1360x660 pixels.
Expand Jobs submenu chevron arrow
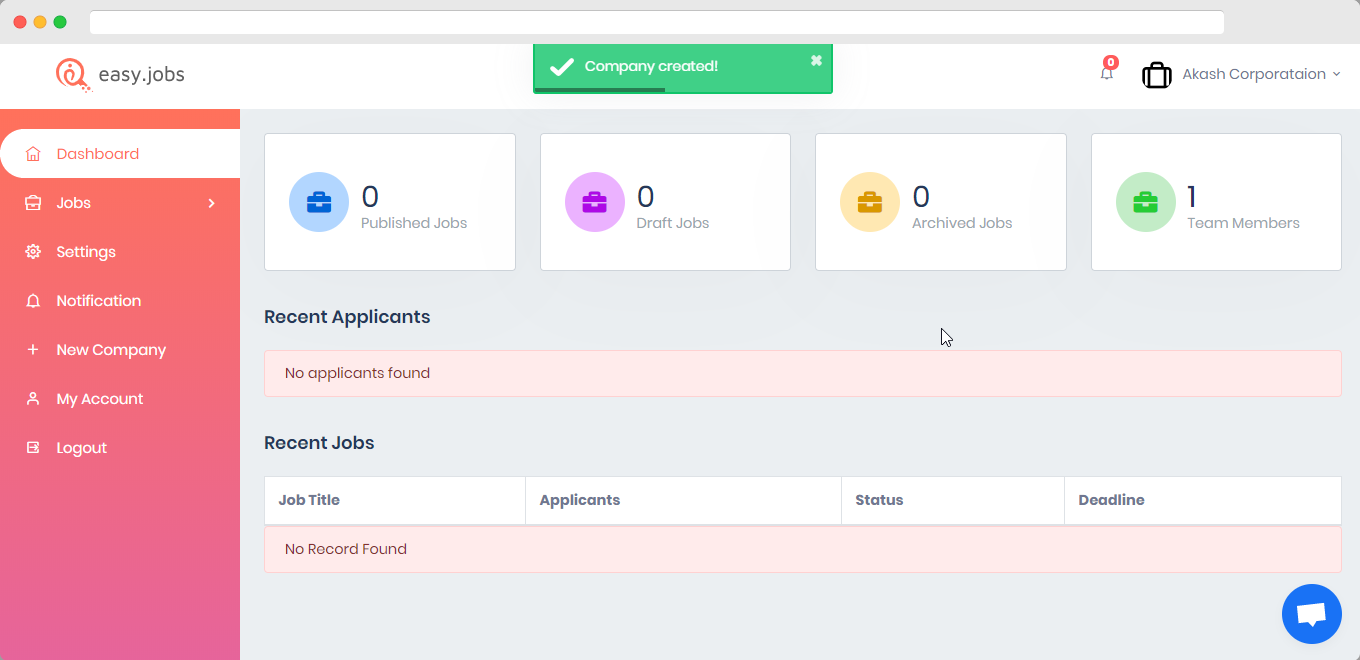[211, 203]
